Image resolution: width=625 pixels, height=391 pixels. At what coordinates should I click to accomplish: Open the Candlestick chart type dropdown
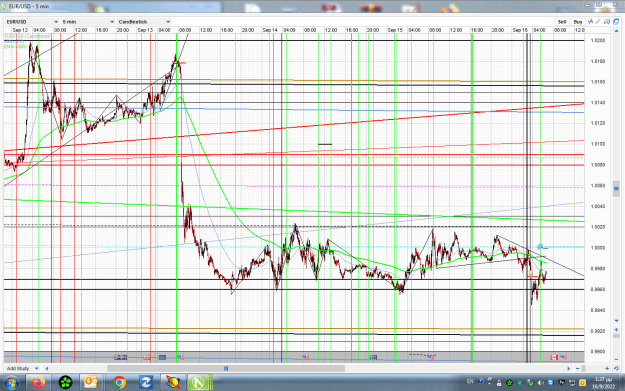(x=144, y=22)
